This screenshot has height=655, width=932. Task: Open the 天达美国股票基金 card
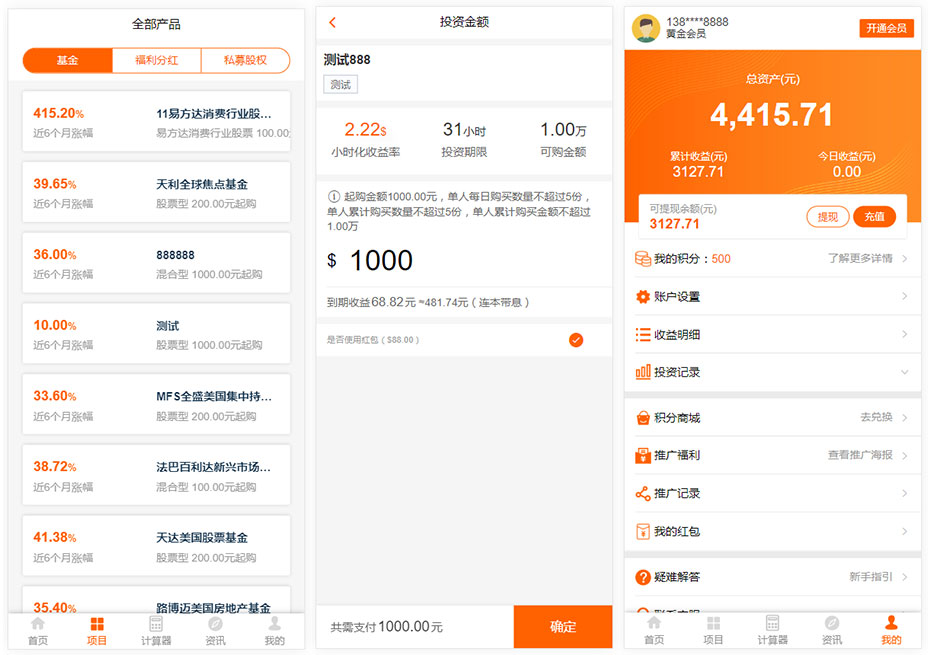(x=156, y=546)
